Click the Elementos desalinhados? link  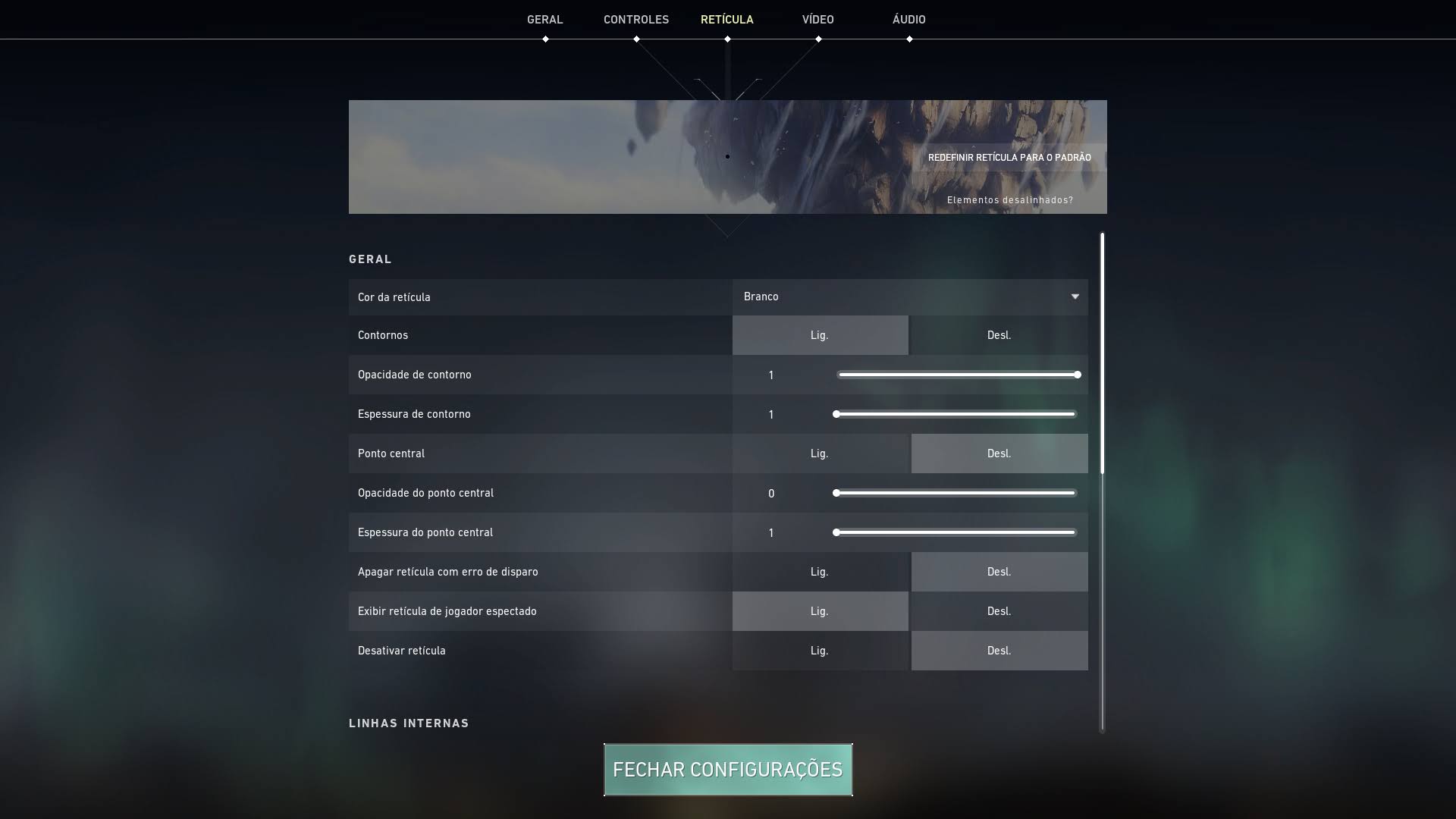pyautogui.click(x=1010, y=200)
